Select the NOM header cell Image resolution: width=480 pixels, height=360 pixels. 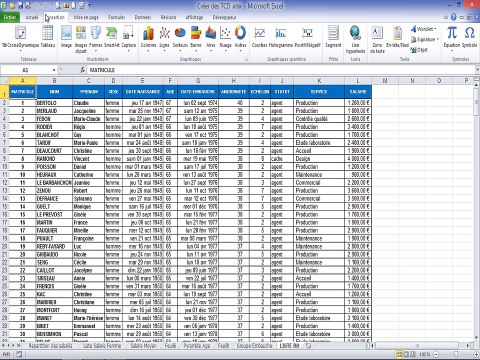(54, 92)
